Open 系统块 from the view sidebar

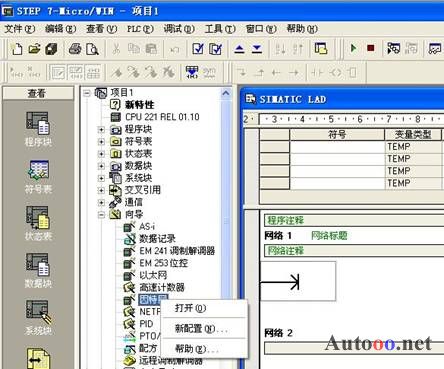[38, 318]
